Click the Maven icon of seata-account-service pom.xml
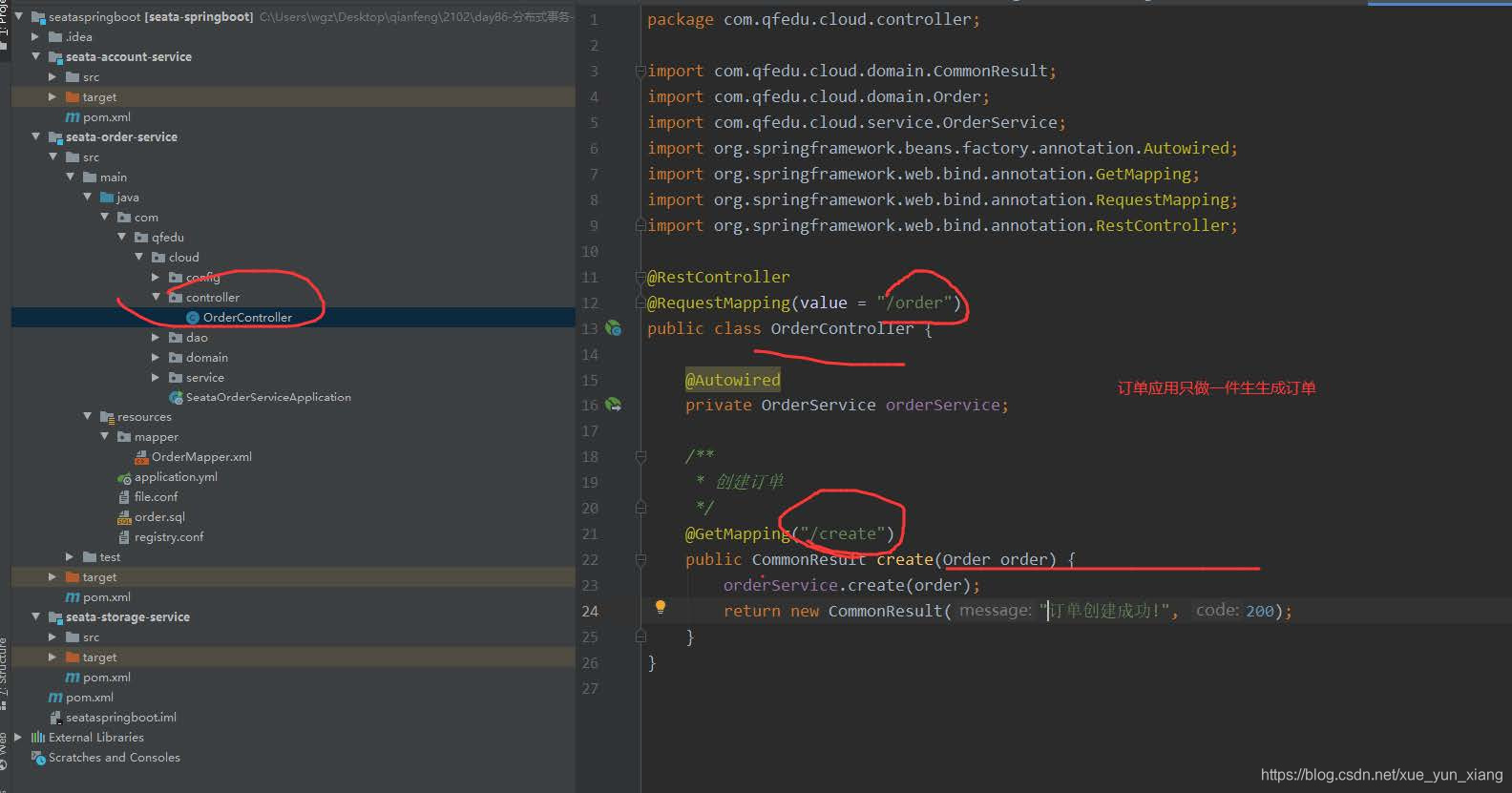Viewport: 1512px width, 793px height. (x=73, y=117)
